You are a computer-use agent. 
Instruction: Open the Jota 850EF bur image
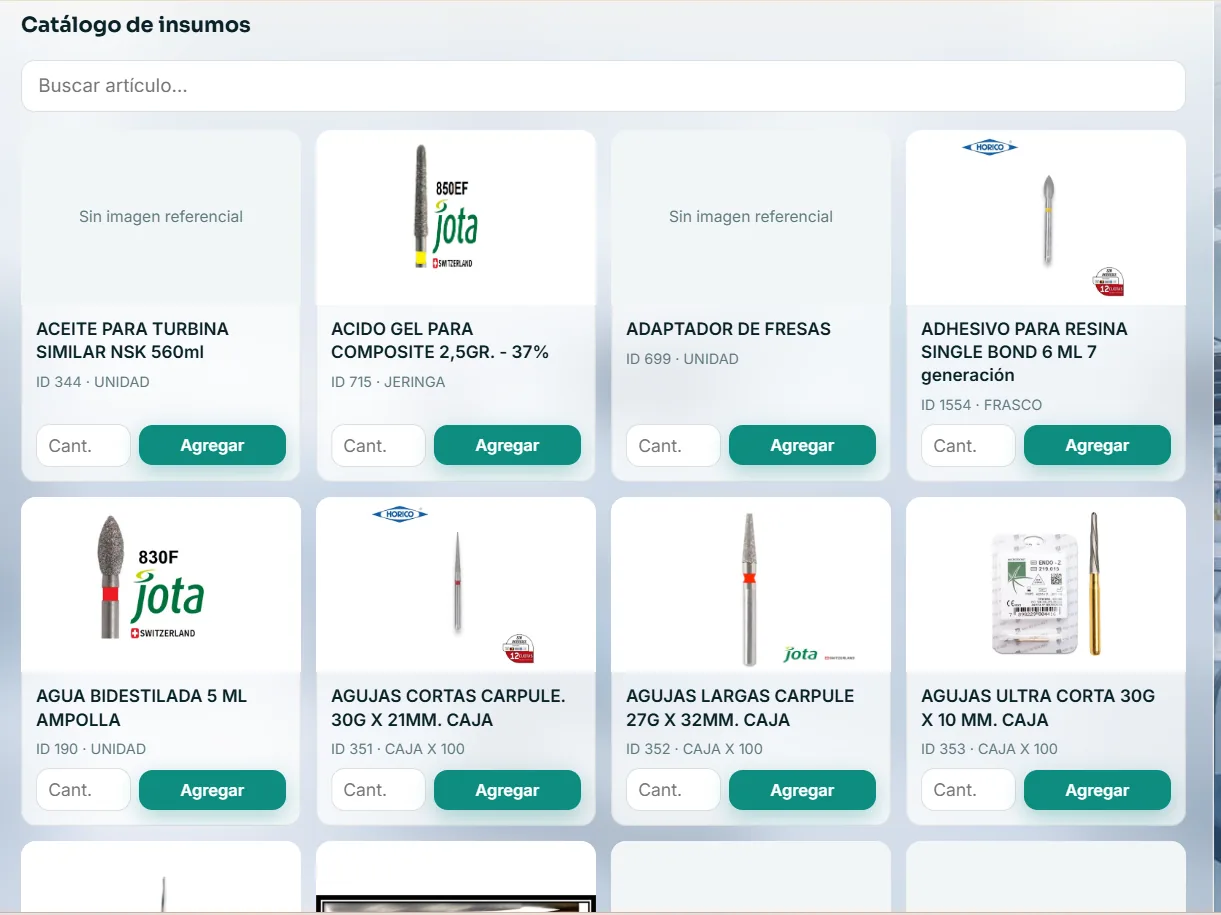coord(456,218)
